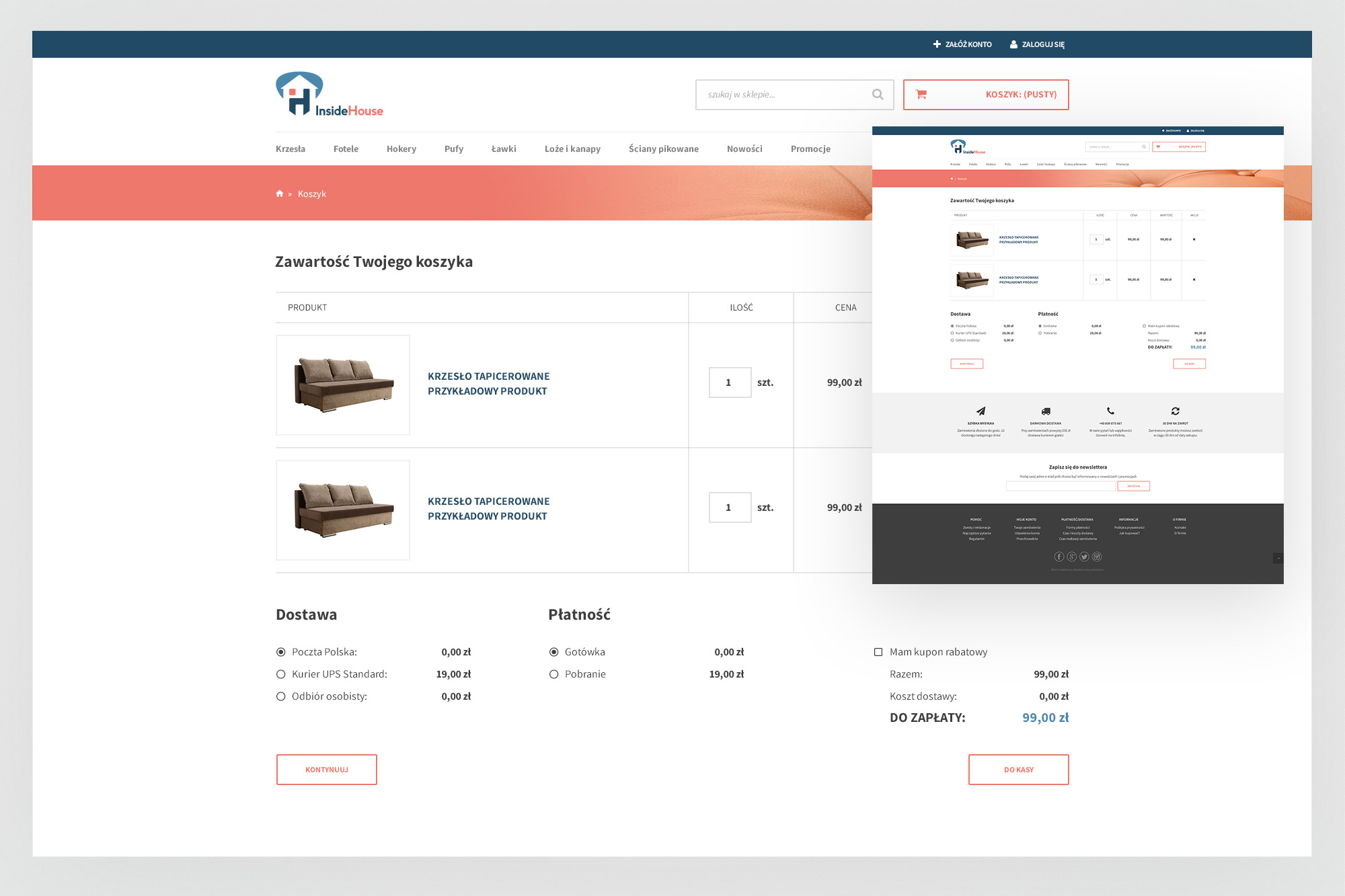Enable Mam kupon rabatowy checkbox
1345x896 pixels.
878,652
